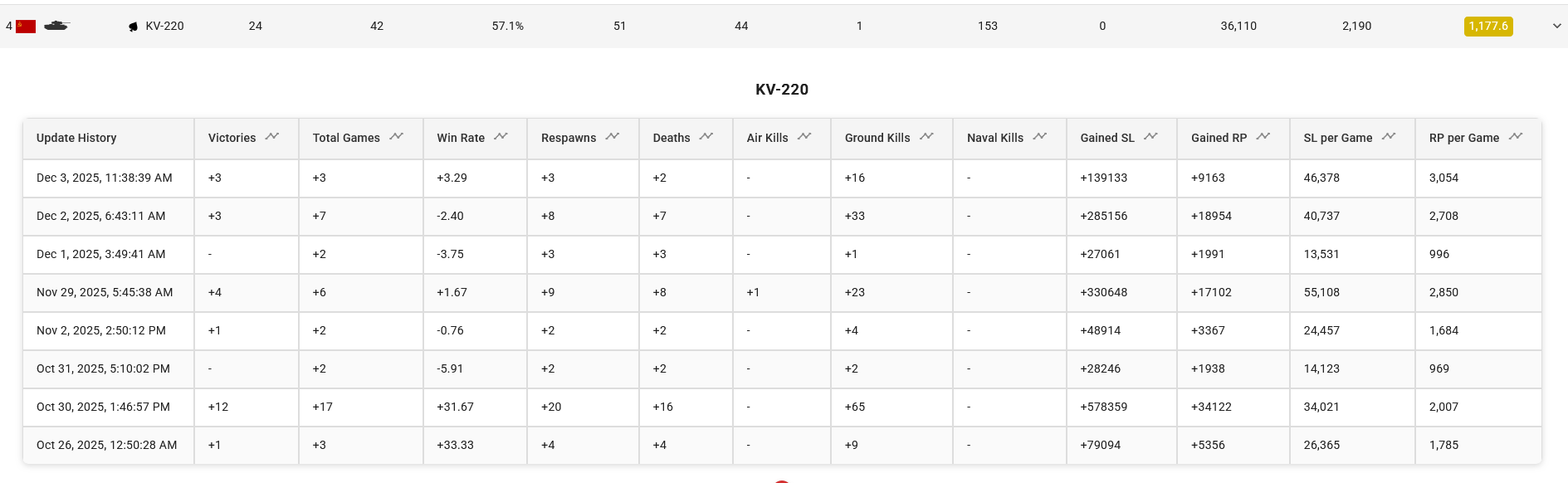Click the yellow 1,177.6 score badge

click(1488, 27)
